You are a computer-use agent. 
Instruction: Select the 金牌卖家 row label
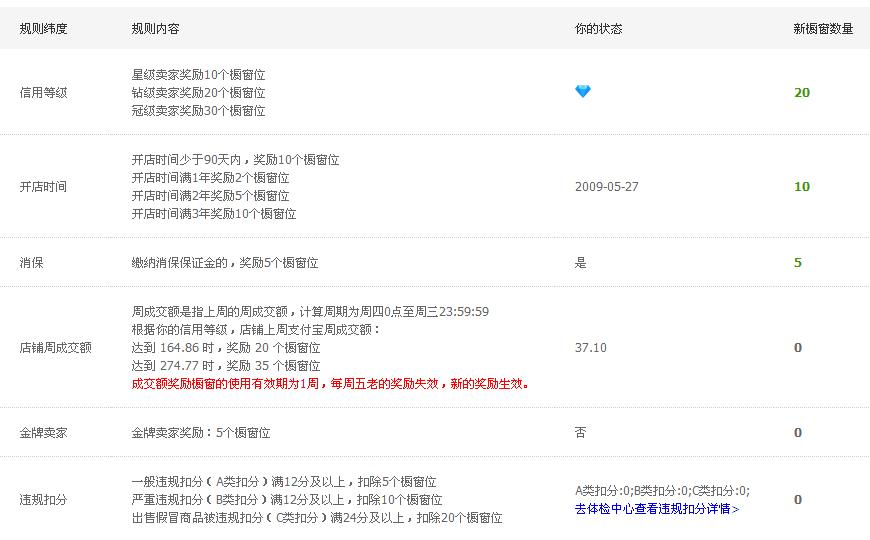43,432
